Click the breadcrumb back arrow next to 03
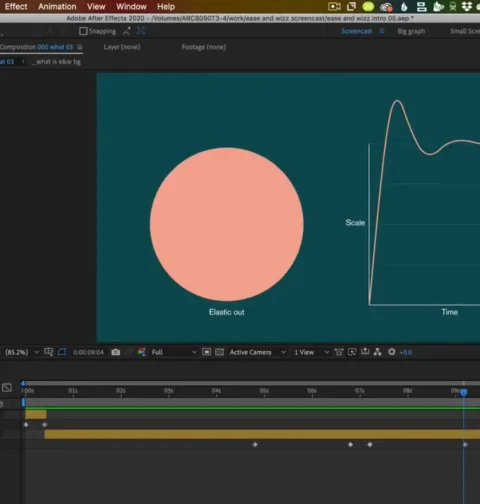480x504 pixels. 23,61
